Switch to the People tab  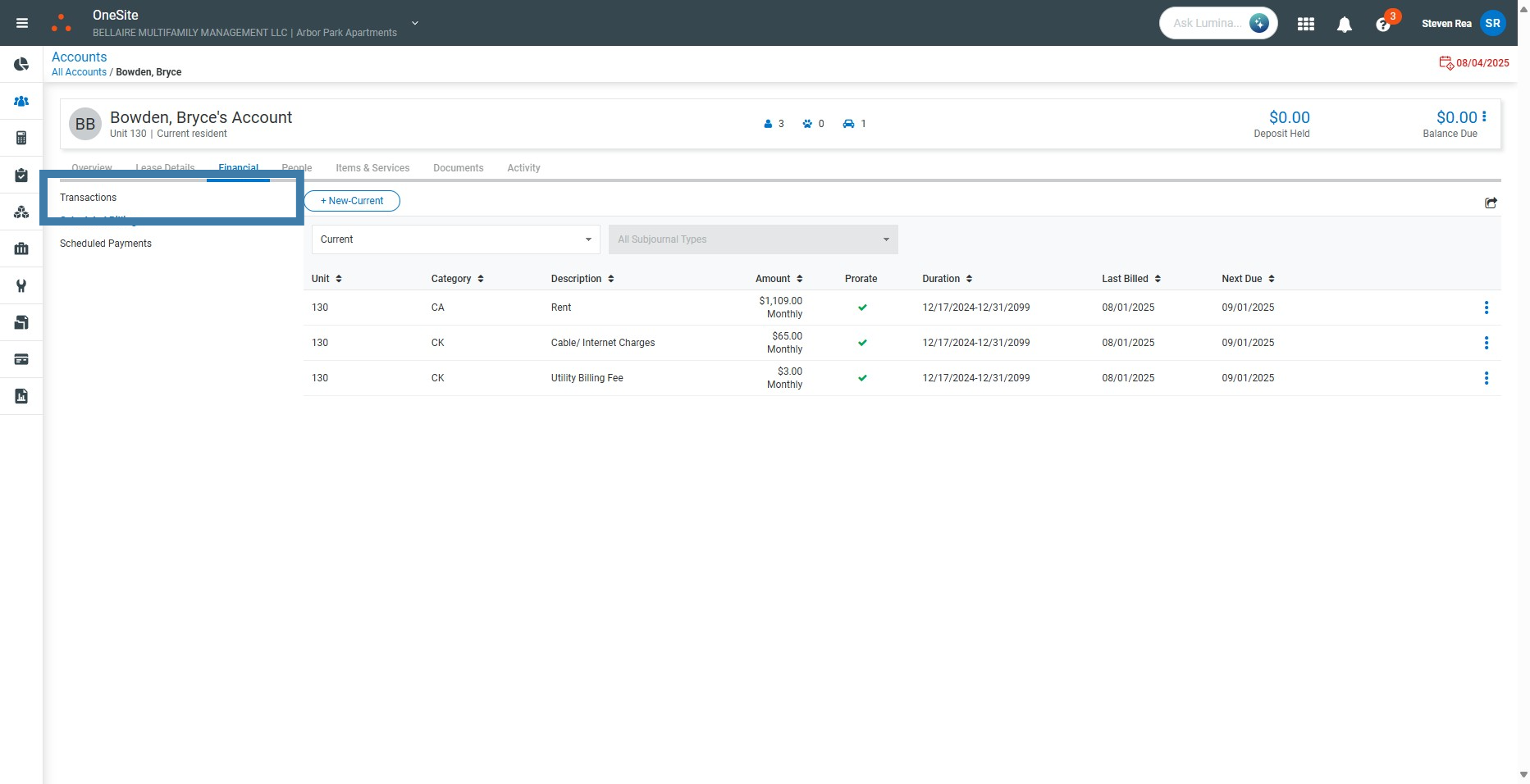(296, 168)
